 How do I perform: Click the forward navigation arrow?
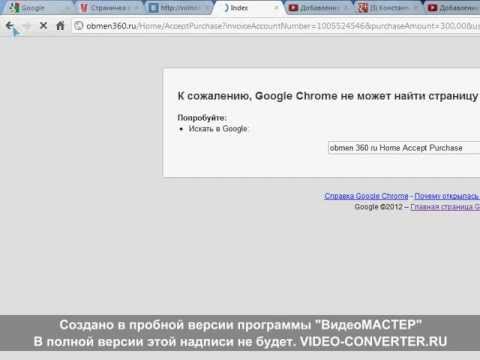[x=27, y=26]
